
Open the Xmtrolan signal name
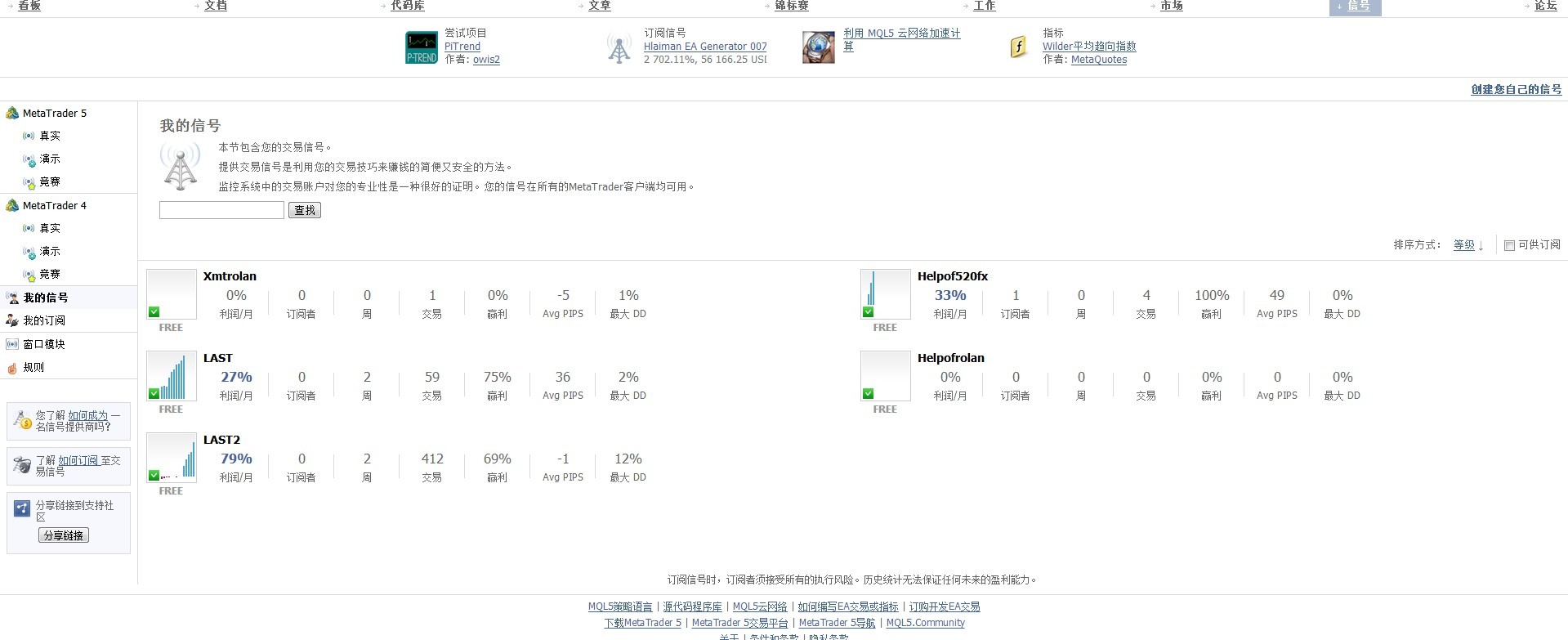click(x=230, y=276)
